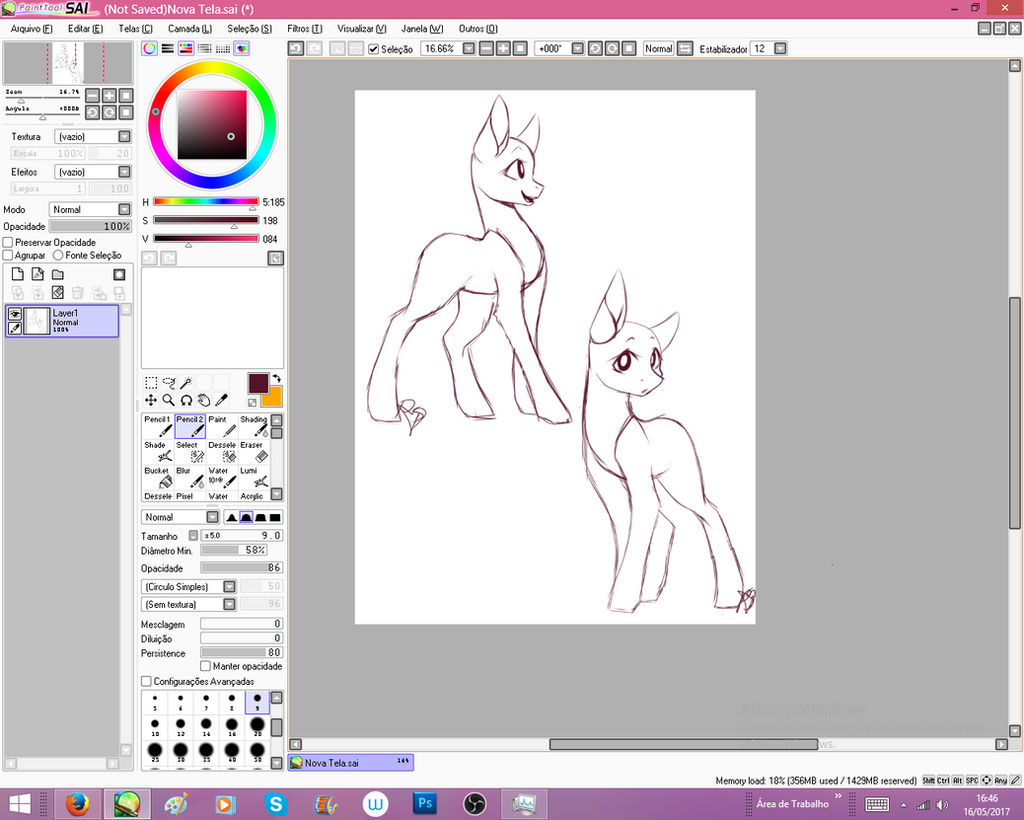The width and height of the screenshot is (1024, 820).
Task: Open the Editar menu
Action: tap(86, 29)
